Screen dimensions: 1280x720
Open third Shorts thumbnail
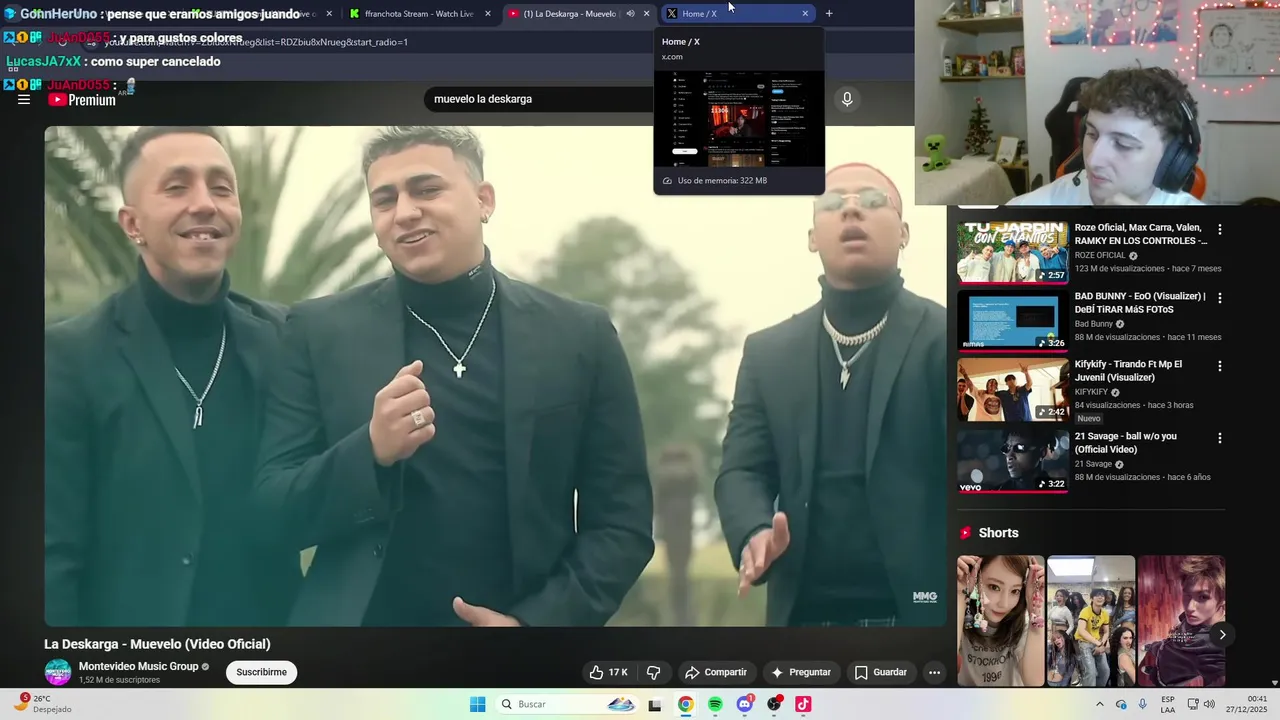coord(1181,621)
